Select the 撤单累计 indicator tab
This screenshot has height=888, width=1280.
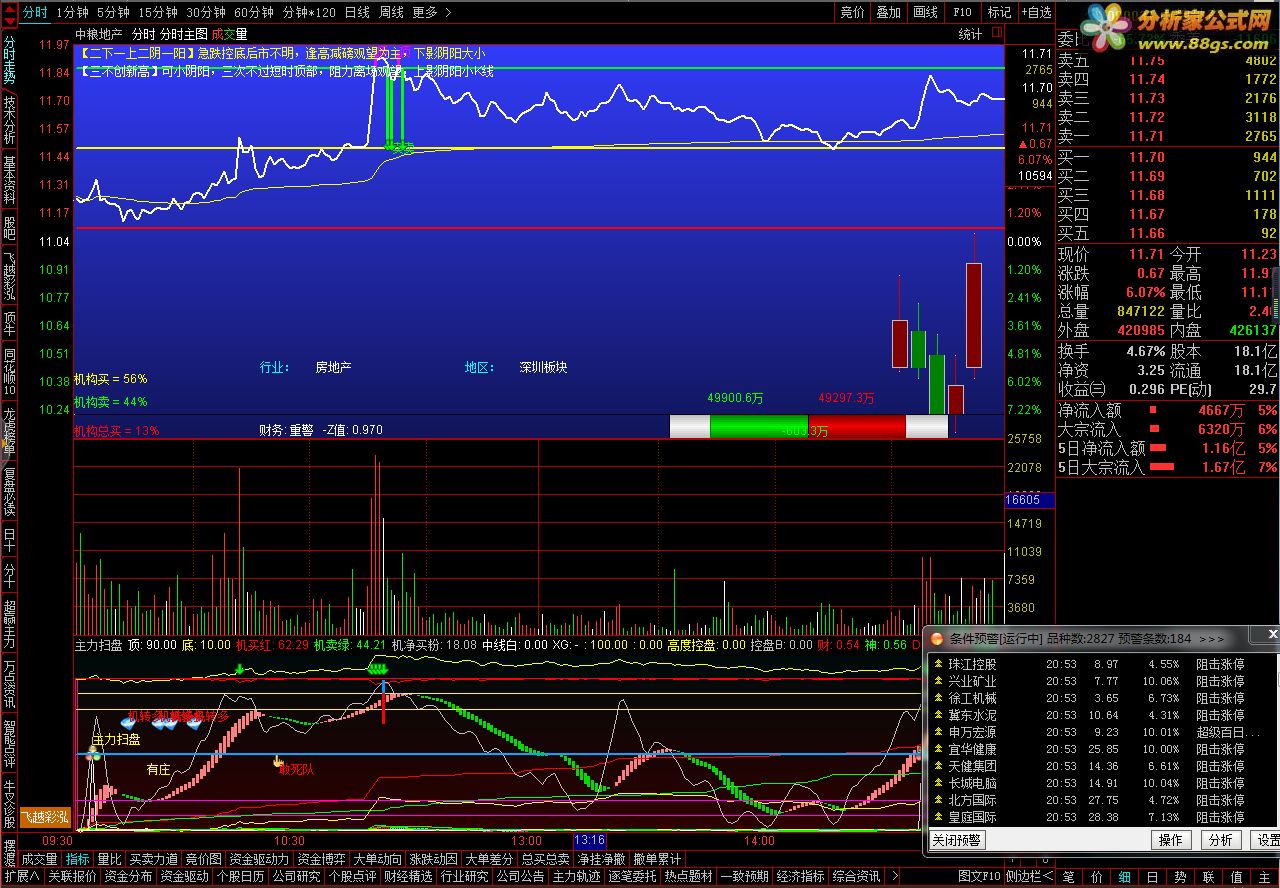657,859
